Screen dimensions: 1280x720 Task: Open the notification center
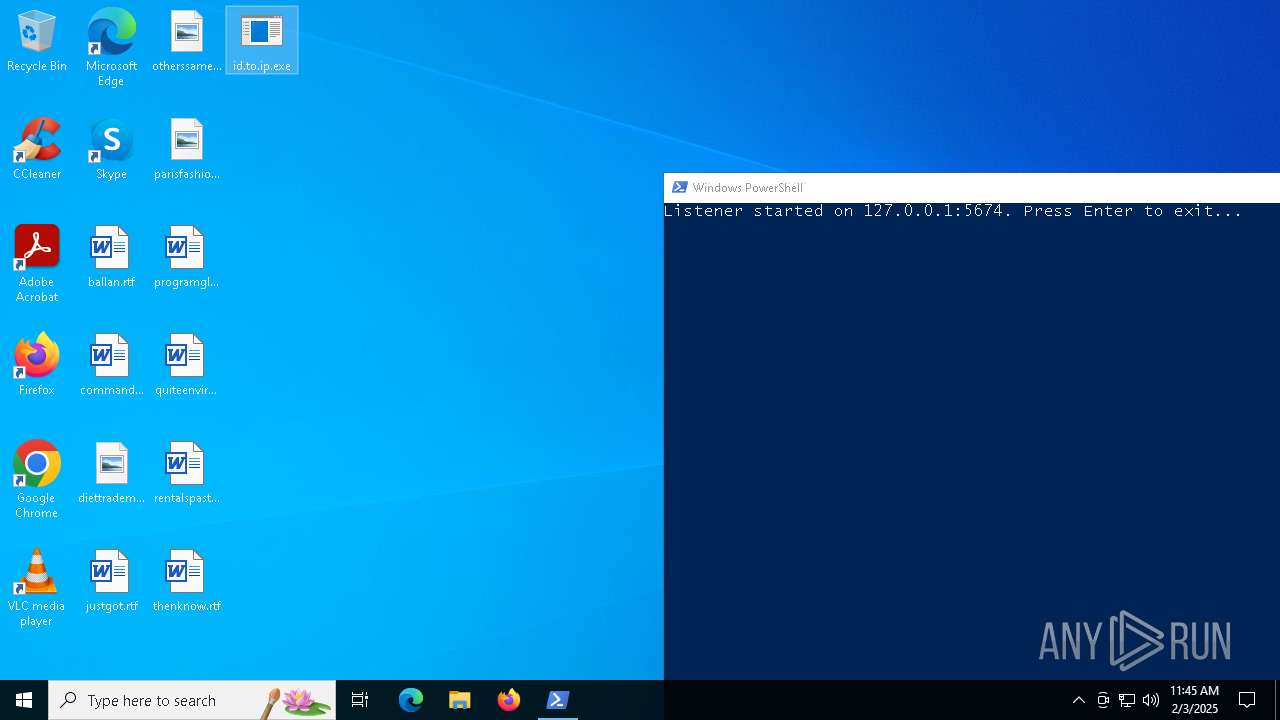[x=1247, y=700]
